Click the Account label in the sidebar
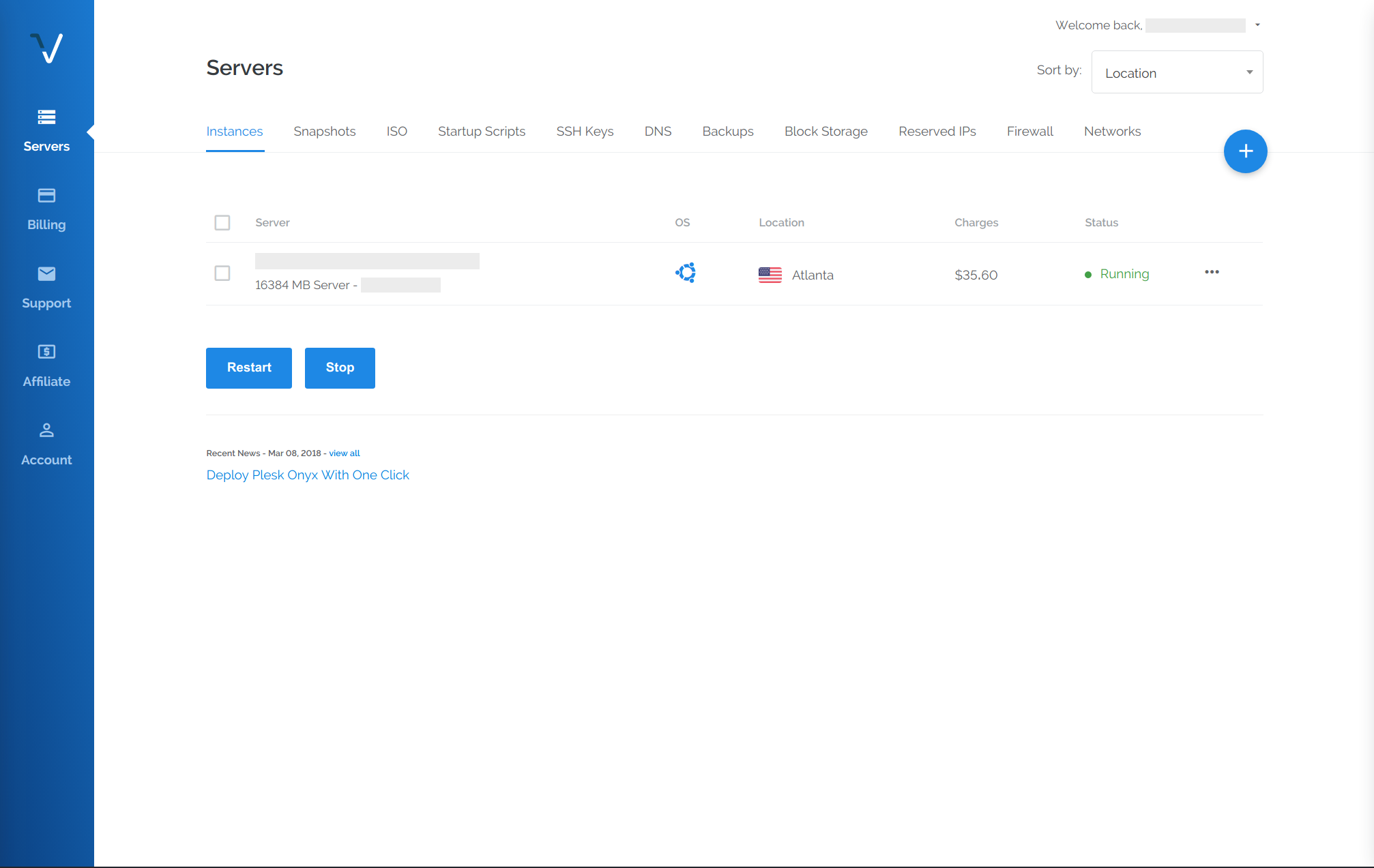Image resolution: width=1374 pixels, height=868 pixels. tap(46, 460)
